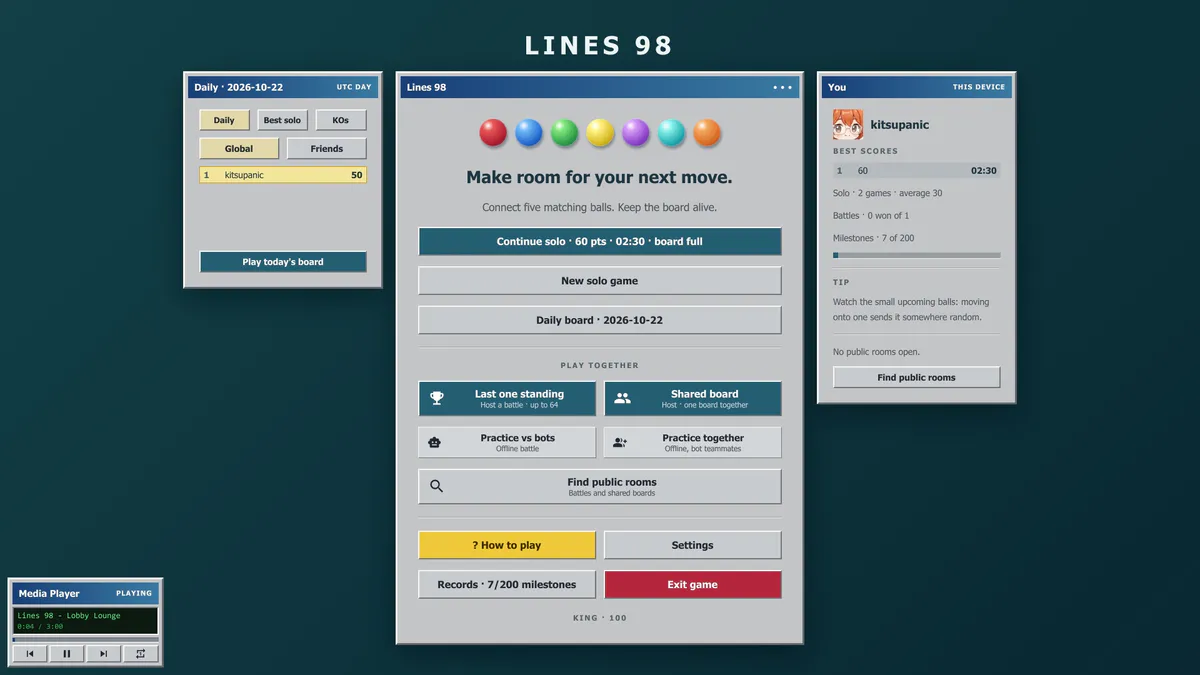The width and height of the screenshot is (1200, 675).
Task: Open the How to play guide
Action: pyautogui.click(x=507, y=545)
